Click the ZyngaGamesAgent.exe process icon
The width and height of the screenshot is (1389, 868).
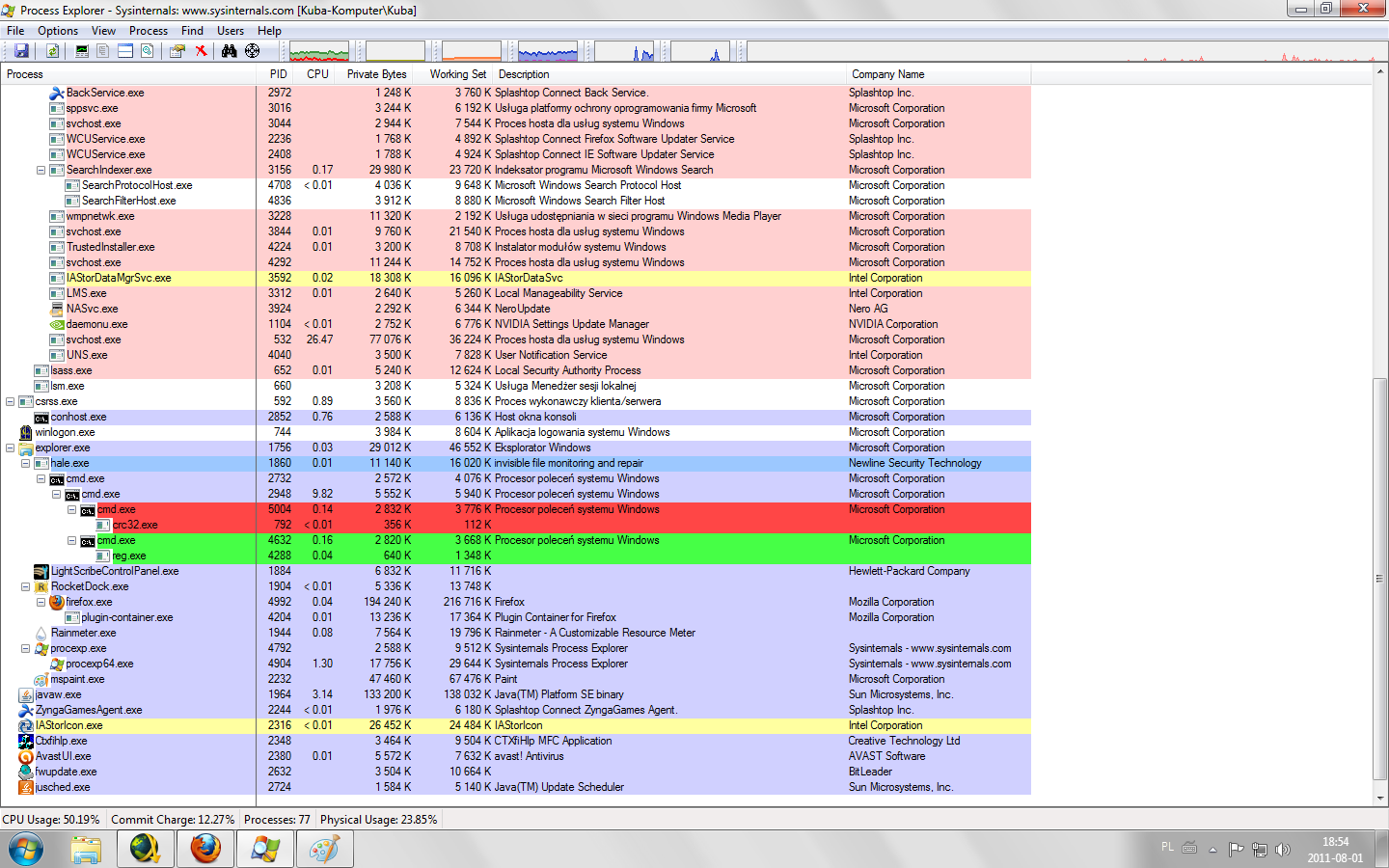tap(26, 710)
